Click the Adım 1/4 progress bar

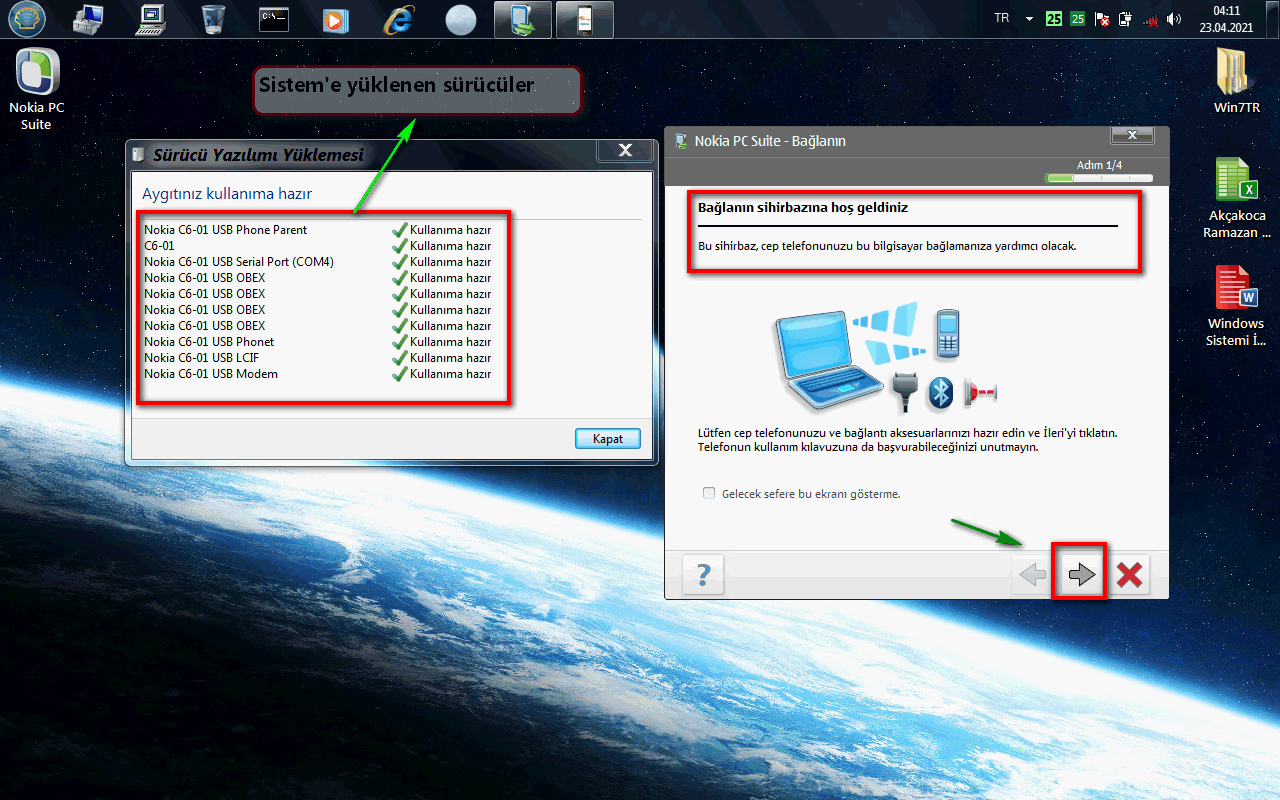coord(1098,178)
